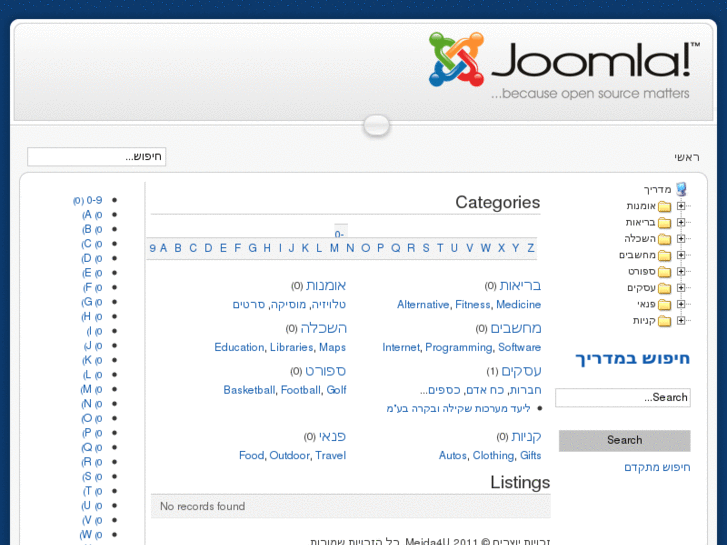Open the פנאי category heading

click(332, 436)
